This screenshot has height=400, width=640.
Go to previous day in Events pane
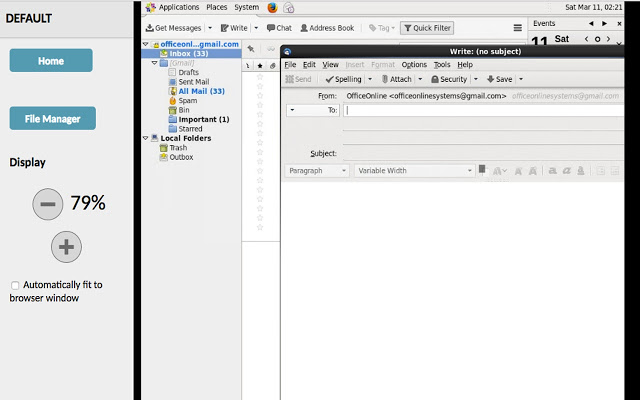587,39
